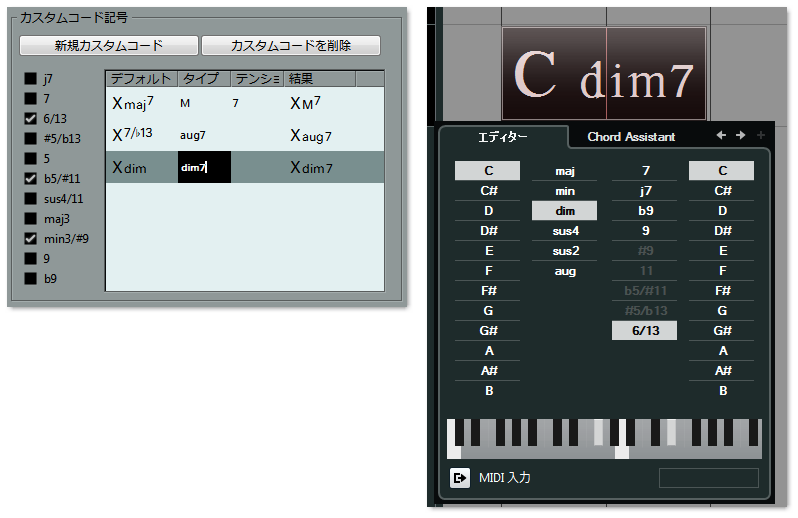Enable the maj3 checkbox

point(31,219)
